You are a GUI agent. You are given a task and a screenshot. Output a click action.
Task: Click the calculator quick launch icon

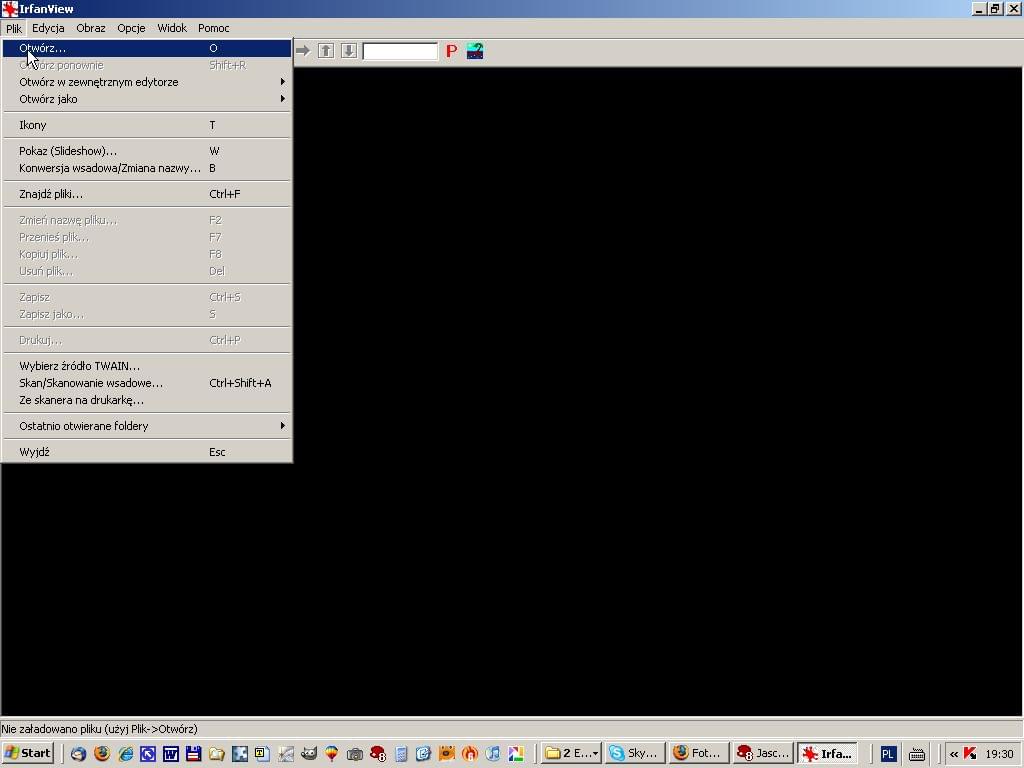coord(401,754)
